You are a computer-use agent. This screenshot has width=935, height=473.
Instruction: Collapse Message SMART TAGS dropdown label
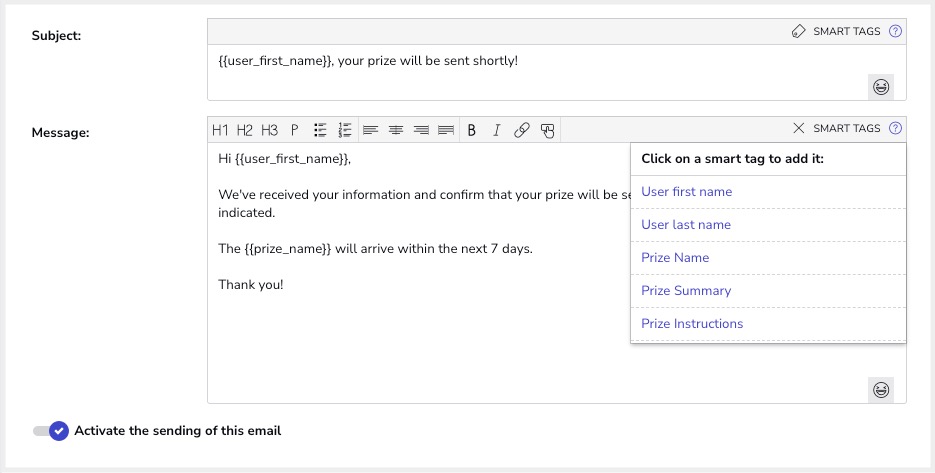(x=847, y=128)
